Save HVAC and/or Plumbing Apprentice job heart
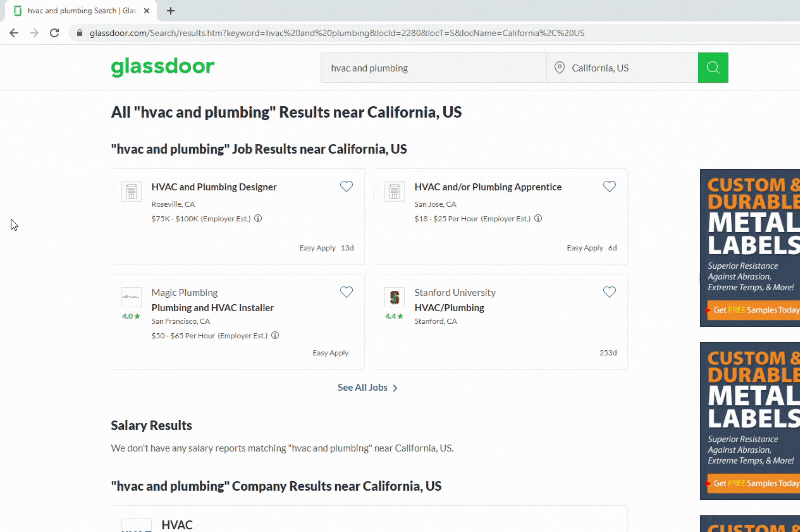Image resolution: width=800 pixels, height=532 pixels. (x=609, y=187)
